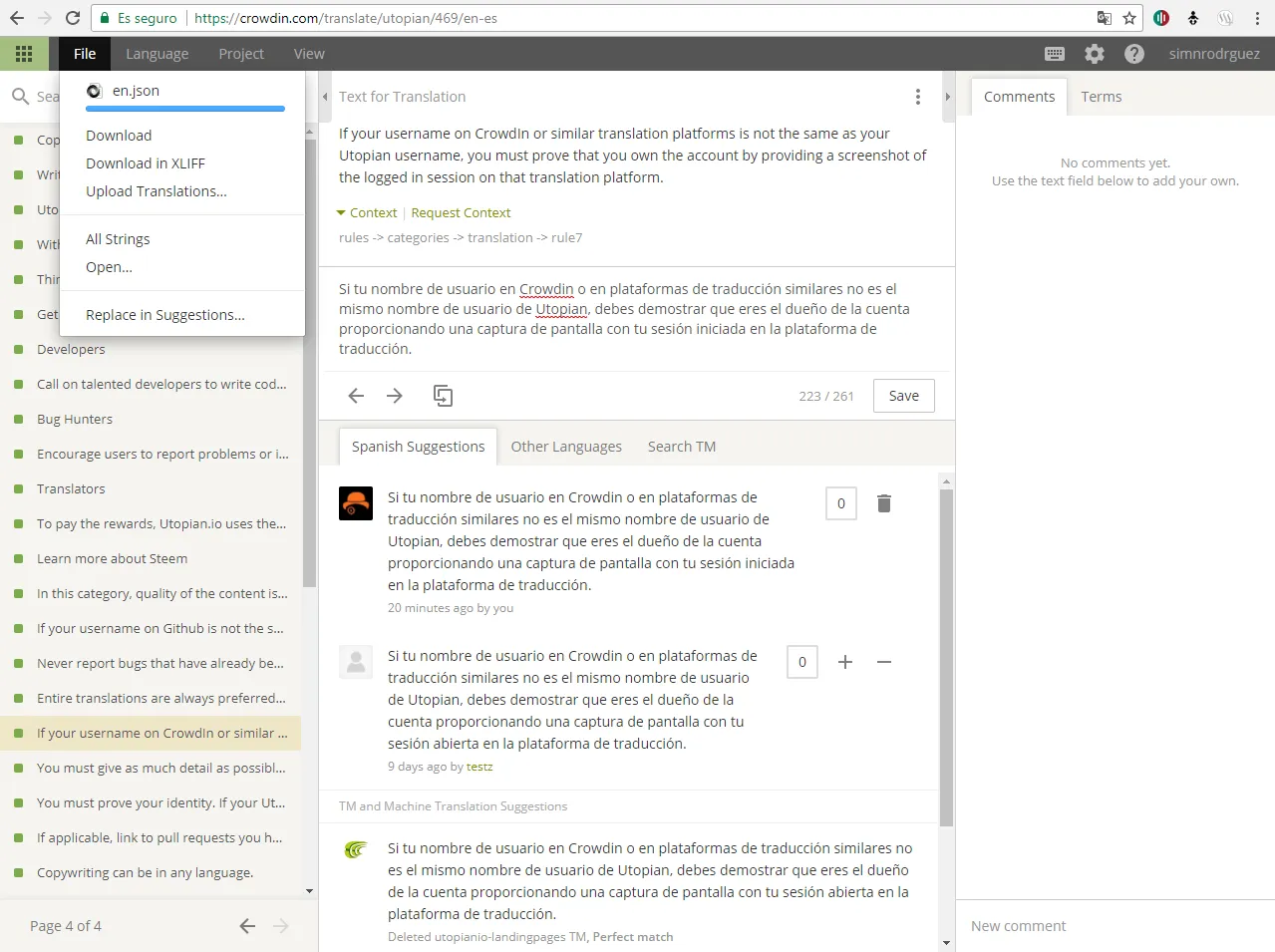Click the copy source icon
Image resolution: width=1275 pixels, height=952 pixels.
(x=443, y=396)
